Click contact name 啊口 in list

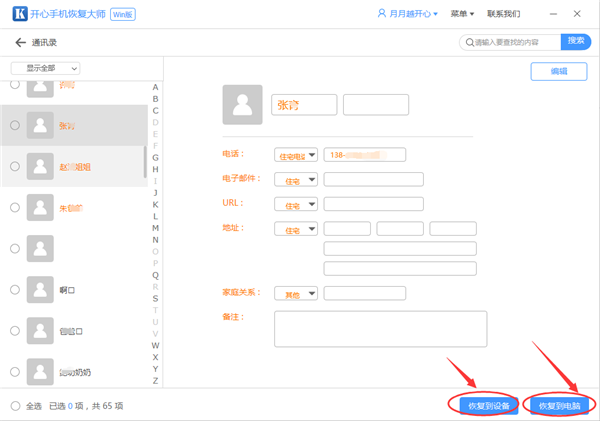click(x=67, y=290)
